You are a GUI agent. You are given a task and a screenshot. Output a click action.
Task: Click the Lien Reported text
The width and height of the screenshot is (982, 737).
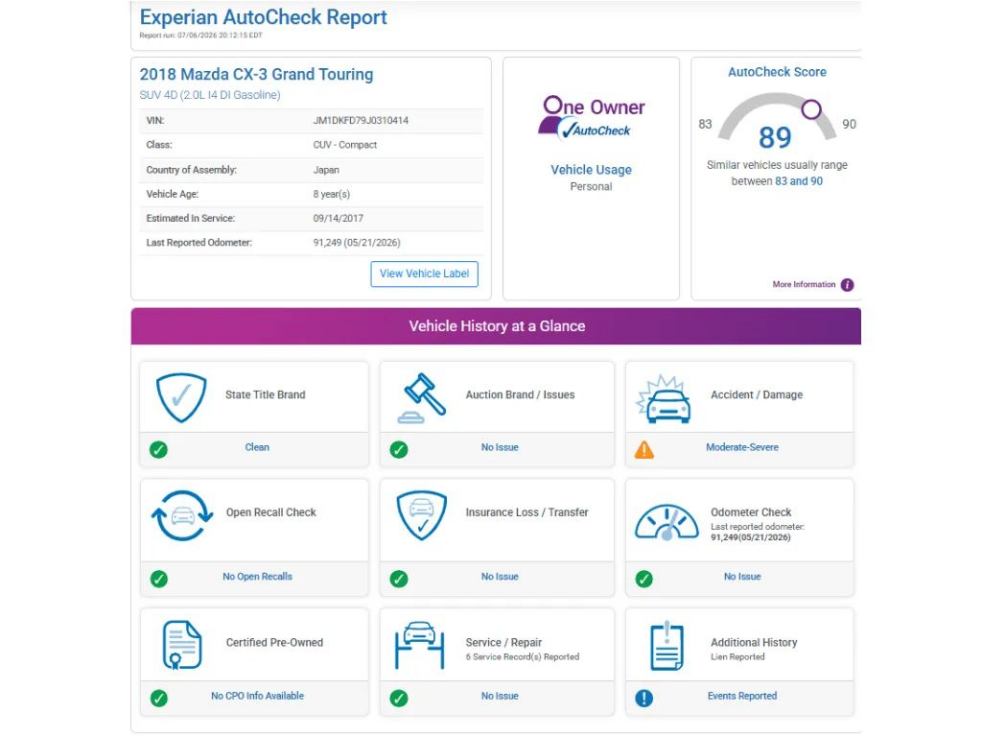point(738,657)
